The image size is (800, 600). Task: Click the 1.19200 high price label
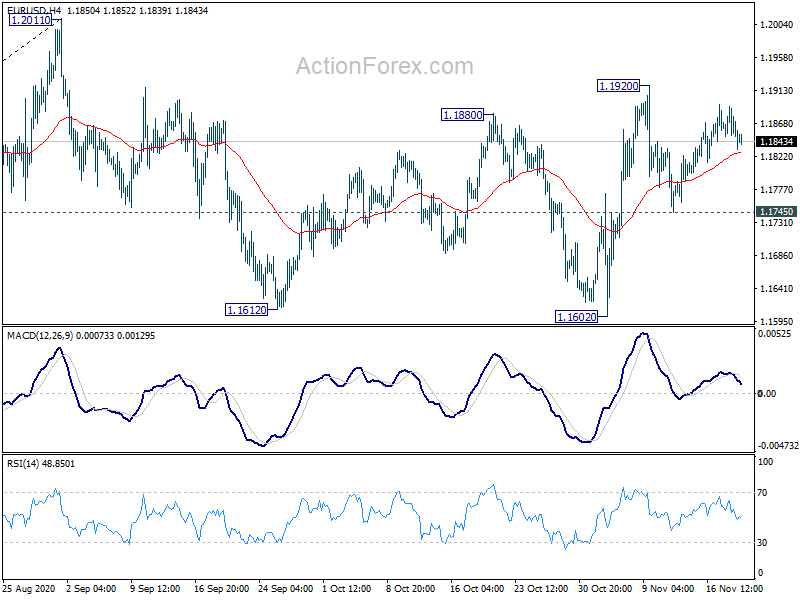tap(618, 86)
